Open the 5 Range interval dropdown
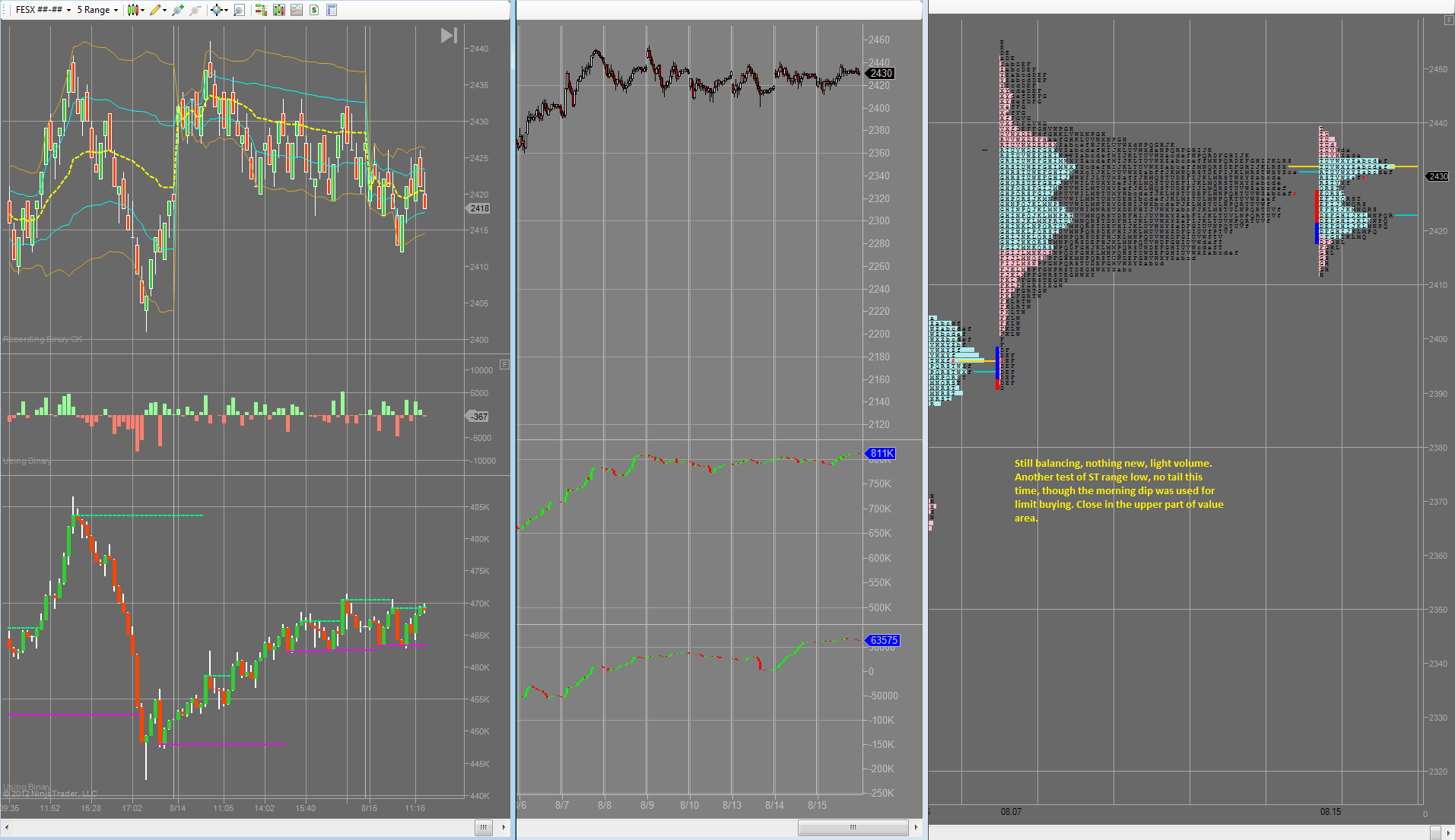 click(x=97, y=10)
